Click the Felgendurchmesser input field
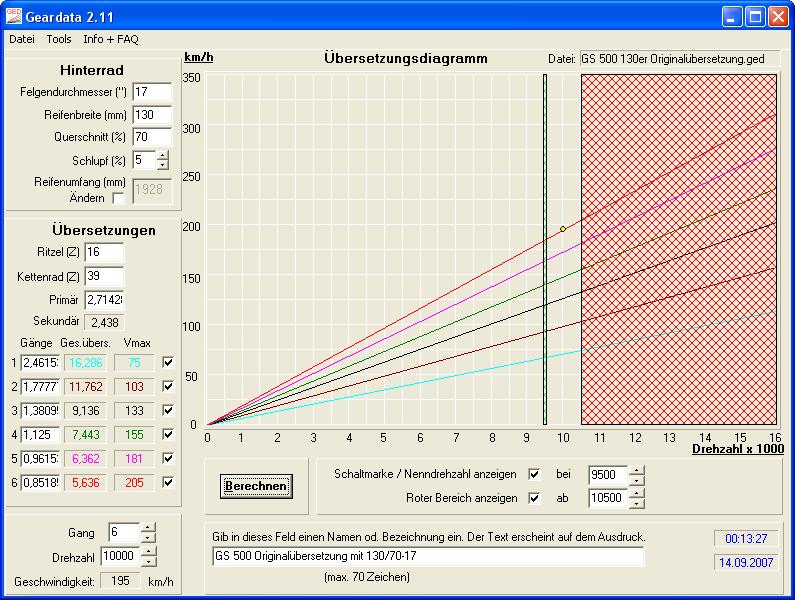Screen dimensions: 795x600 pyautogui.click(x=152, y=92)
